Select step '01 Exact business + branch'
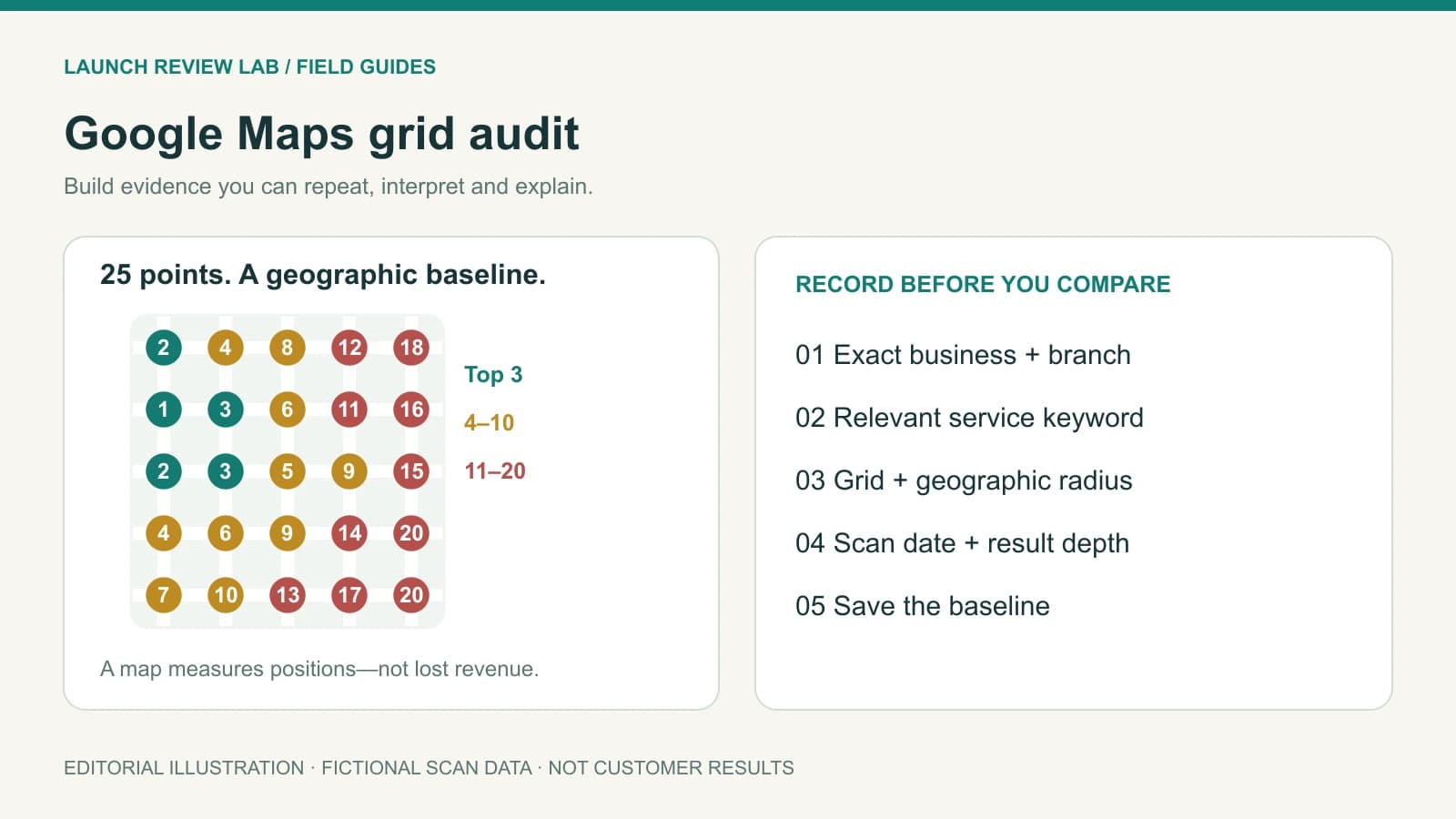Screen dimensions: 1456x819 click(x=963, y=355)
